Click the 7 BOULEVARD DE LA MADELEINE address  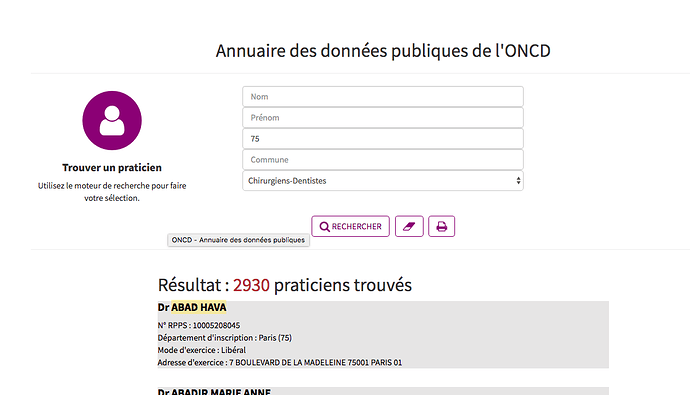[316, 362]
